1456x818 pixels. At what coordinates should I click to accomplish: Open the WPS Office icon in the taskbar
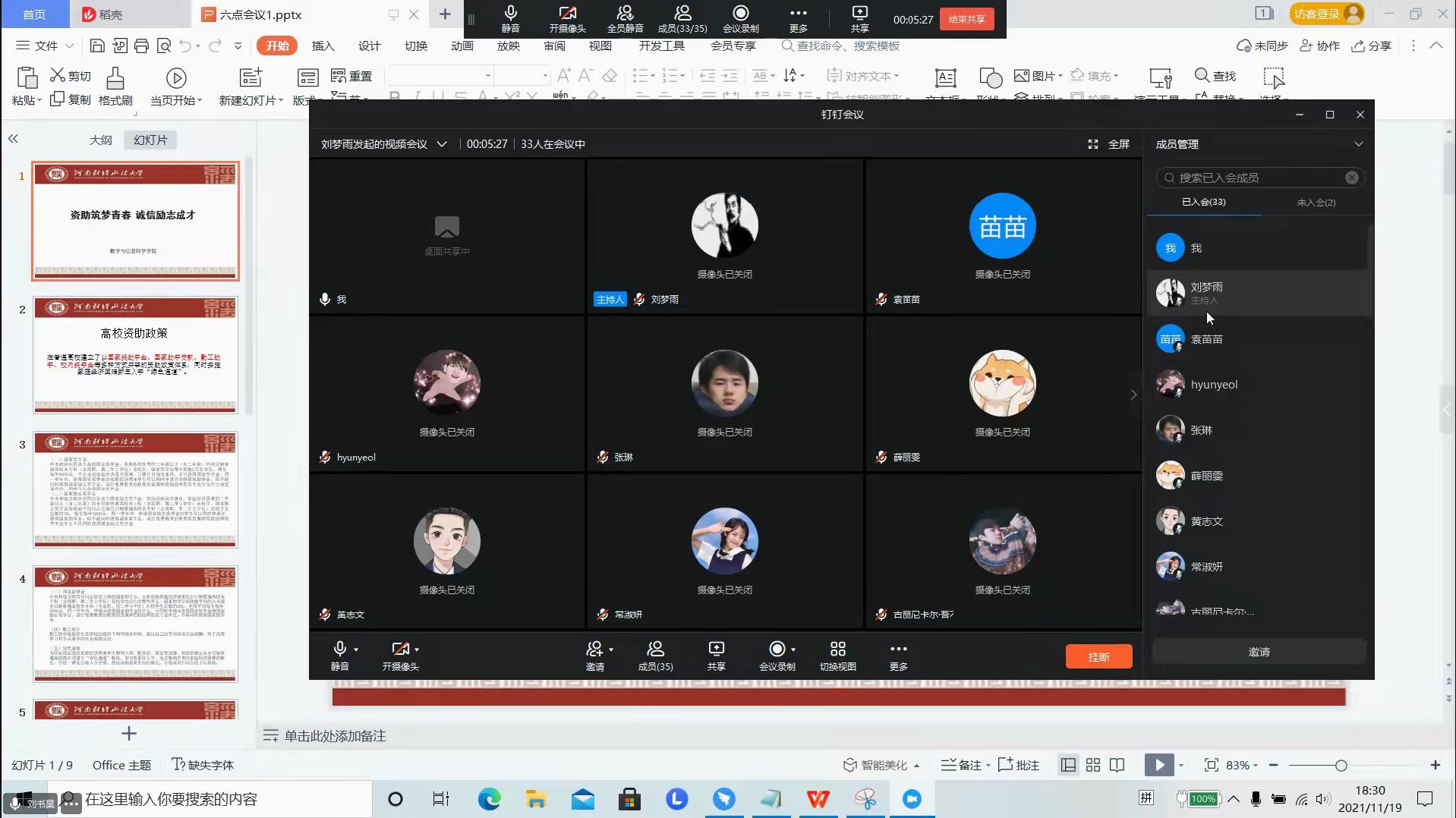[x=818, y=799]
